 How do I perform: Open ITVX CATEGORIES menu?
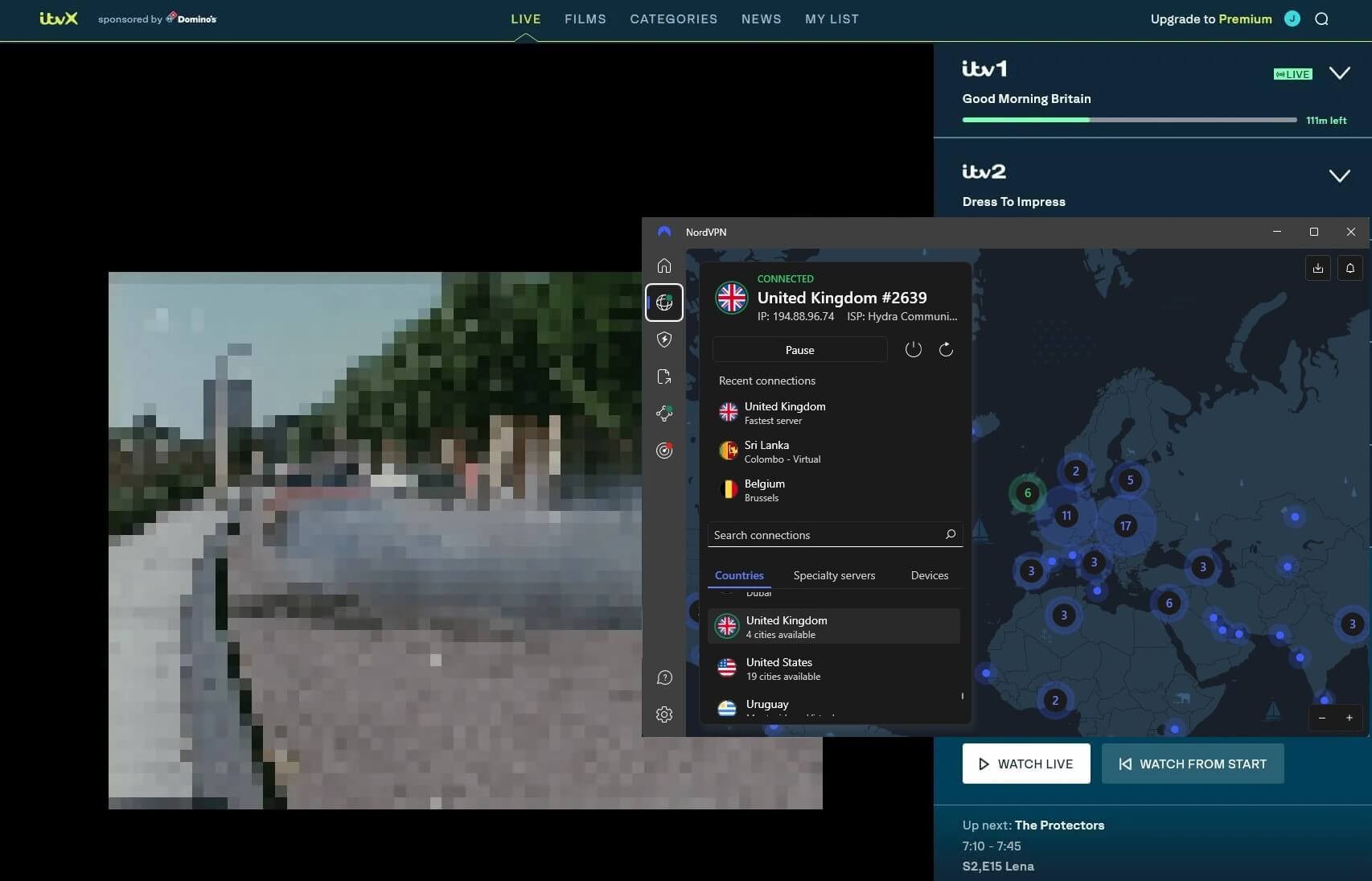click(x=674, y=19)
